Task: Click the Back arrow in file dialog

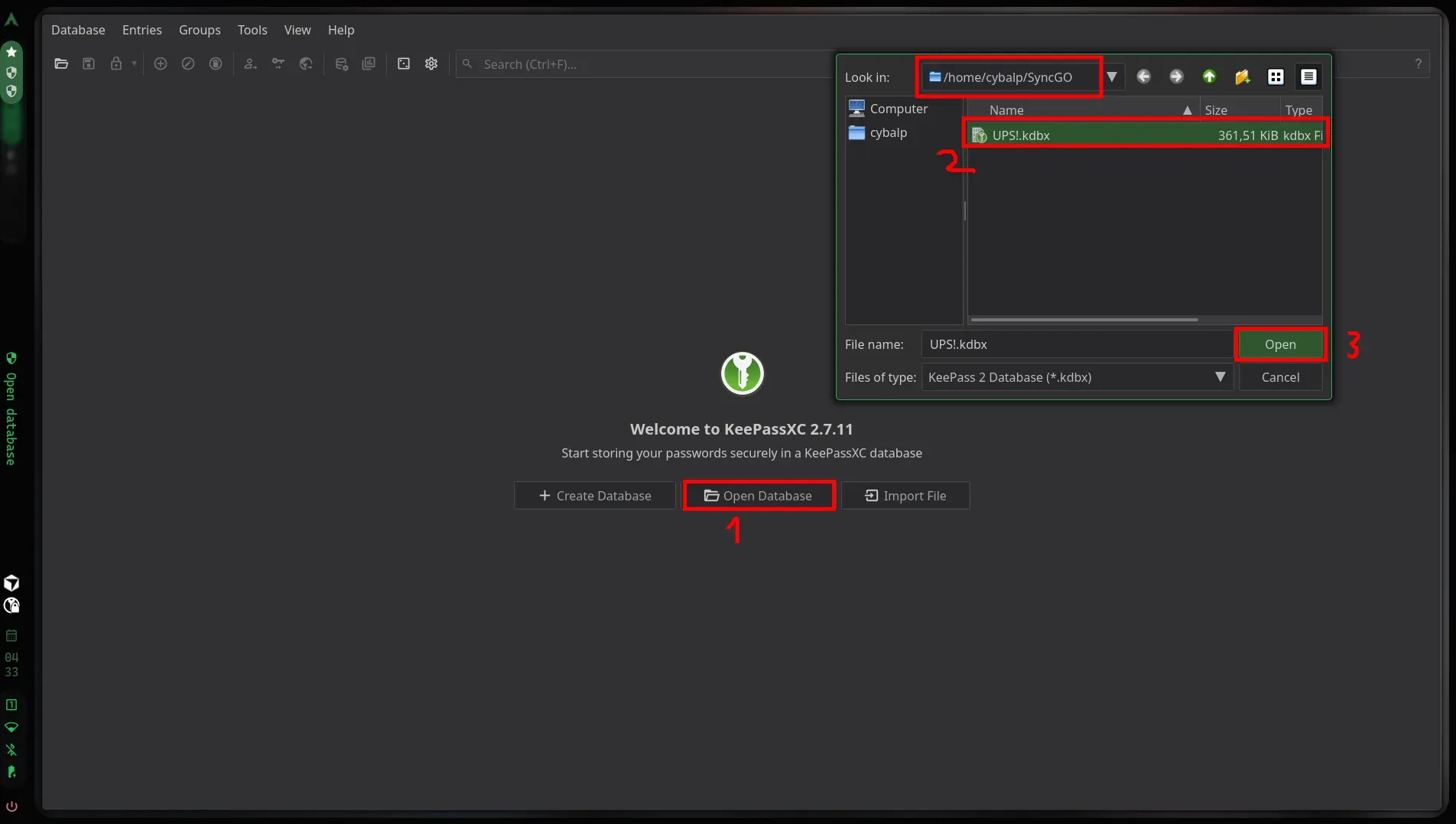Action: pyautogui.click(x=1144, y=77)
